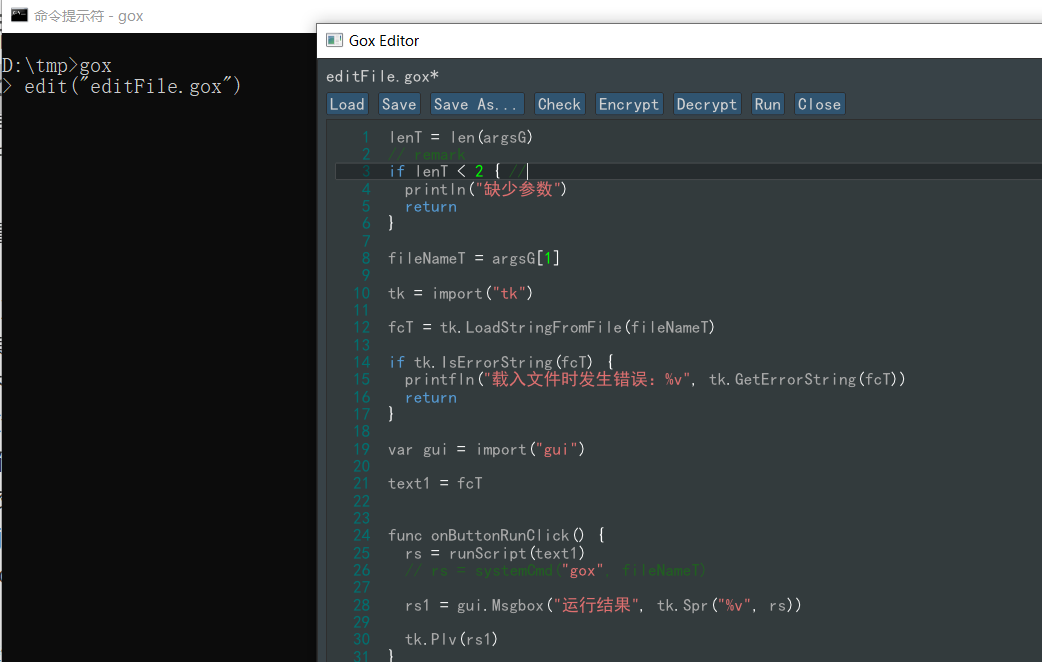Viewport: 1042px width, 662px height.
Task: Click the return keyword on line 5
Action: 431,207
